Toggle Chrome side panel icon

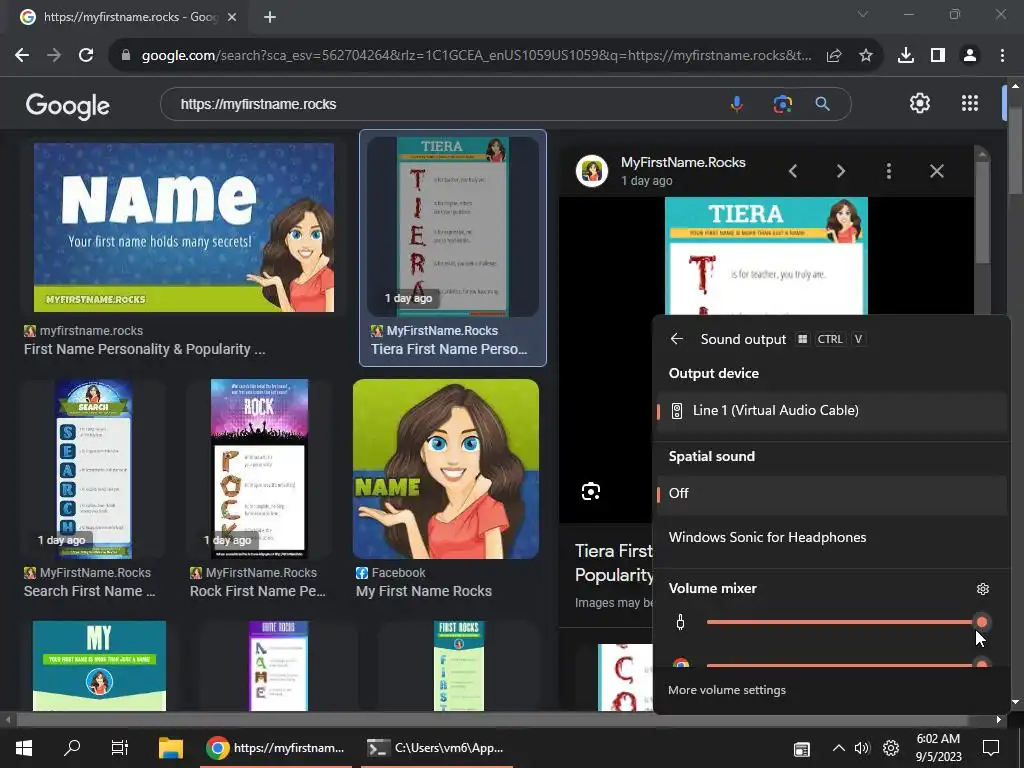pos(938,56)
